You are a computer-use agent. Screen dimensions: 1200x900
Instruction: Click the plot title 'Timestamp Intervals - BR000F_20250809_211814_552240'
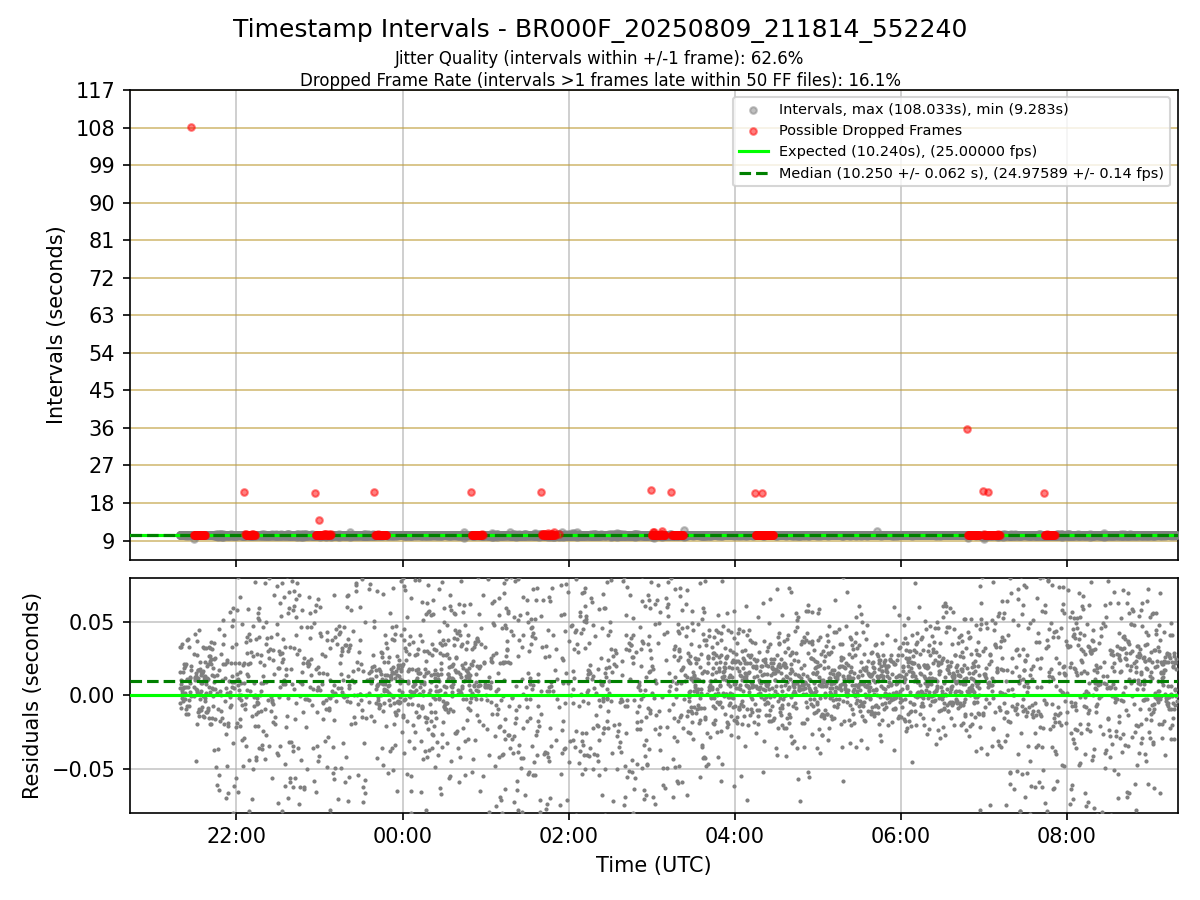pos(600,29)
